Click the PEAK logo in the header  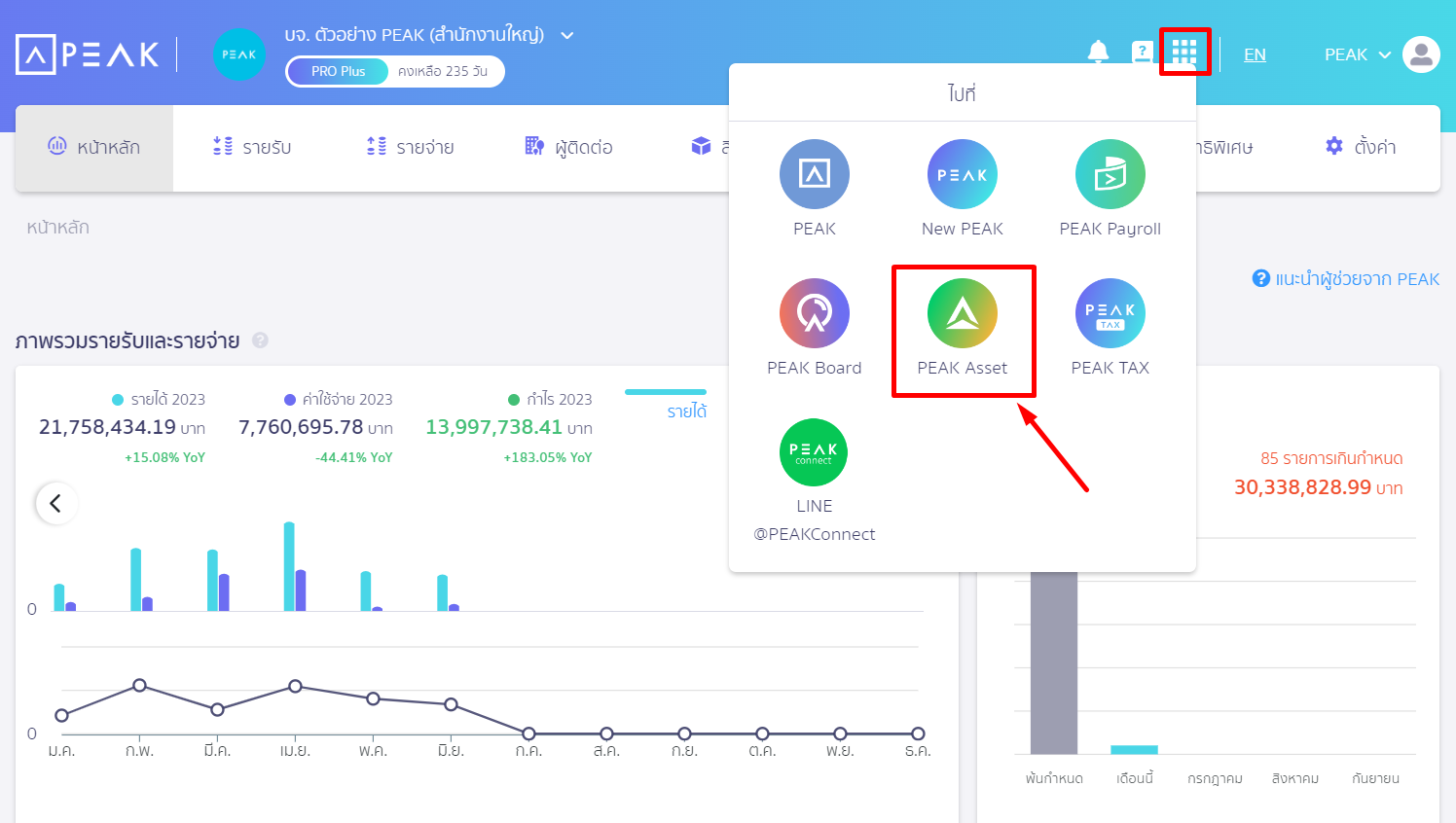tap(87, 54)
